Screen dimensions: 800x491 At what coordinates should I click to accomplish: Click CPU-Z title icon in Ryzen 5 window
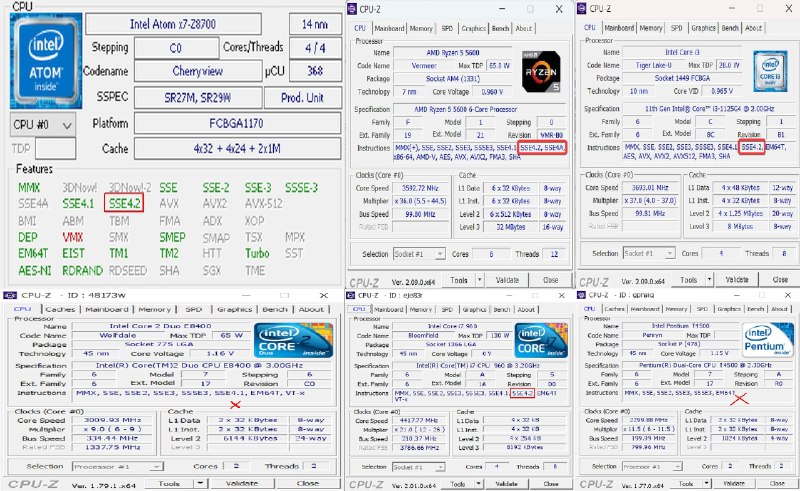352,9
